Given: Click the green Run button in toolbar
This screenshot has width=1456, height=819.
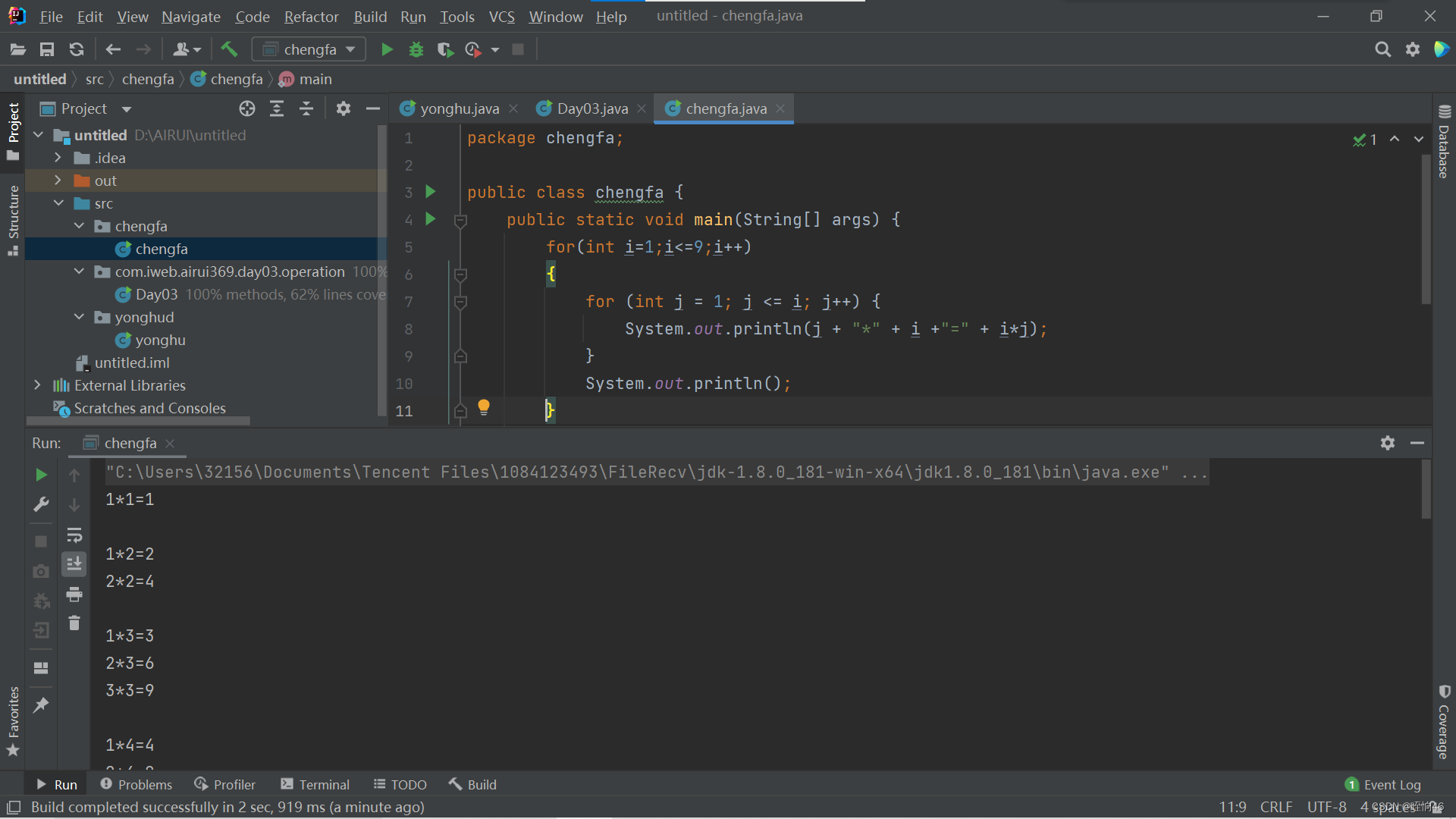Looking at the screenshot, I should pyautogui.click(x=387, y=50).
